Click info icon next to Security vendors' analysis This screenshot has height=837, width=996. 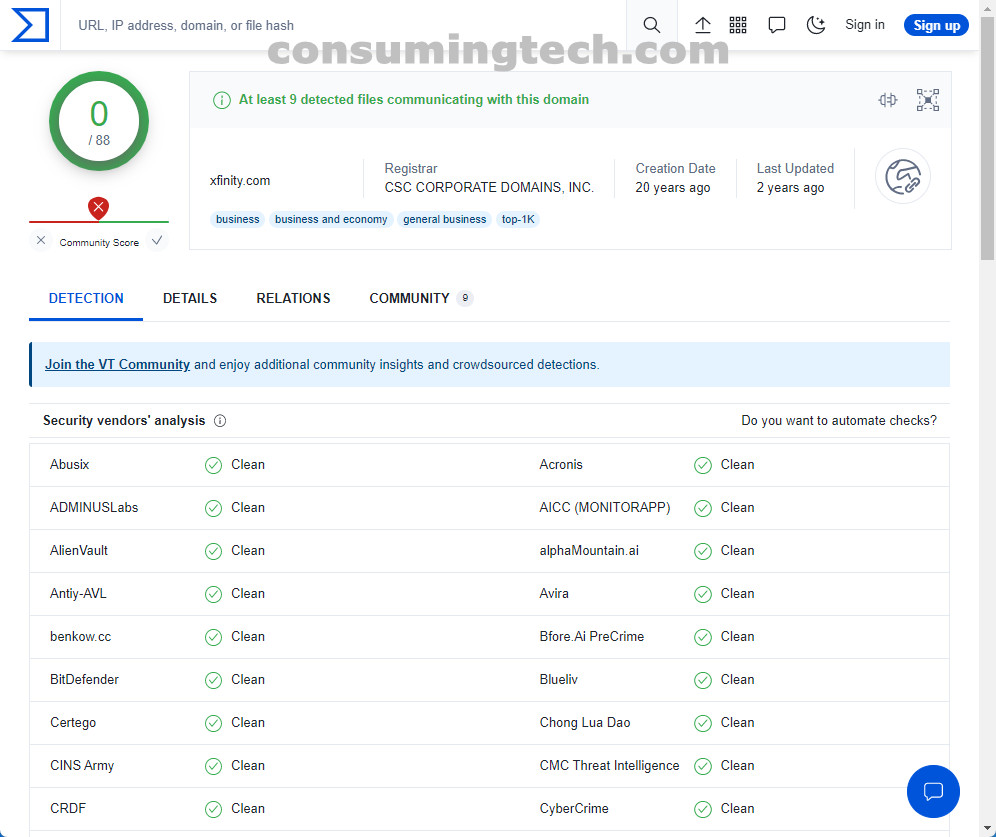pyautogui.click(x=220, y=420)
